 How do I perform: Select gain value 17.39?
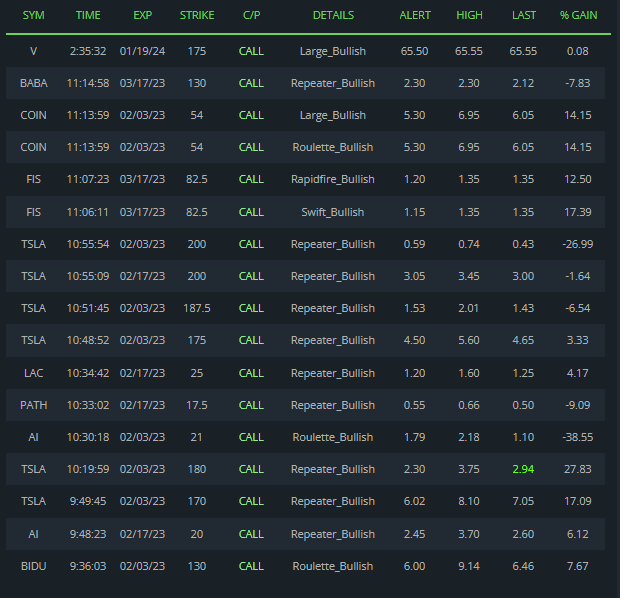coord(578,212)
